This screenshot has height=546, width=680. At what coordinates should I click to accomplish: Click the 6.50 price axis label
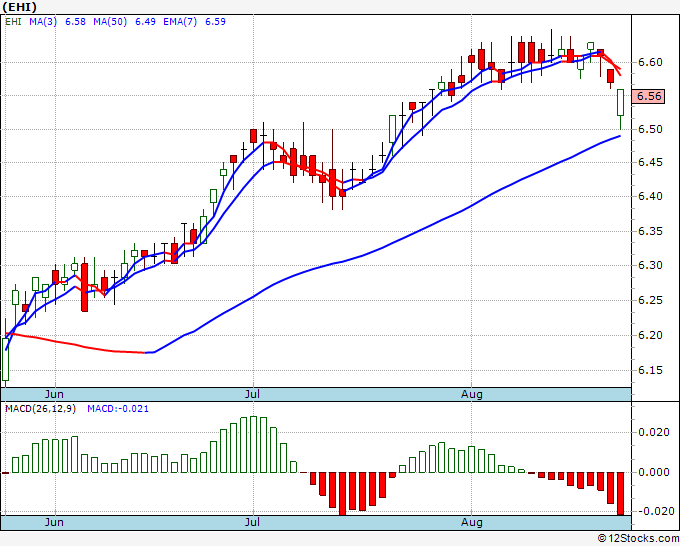(650, 129)
